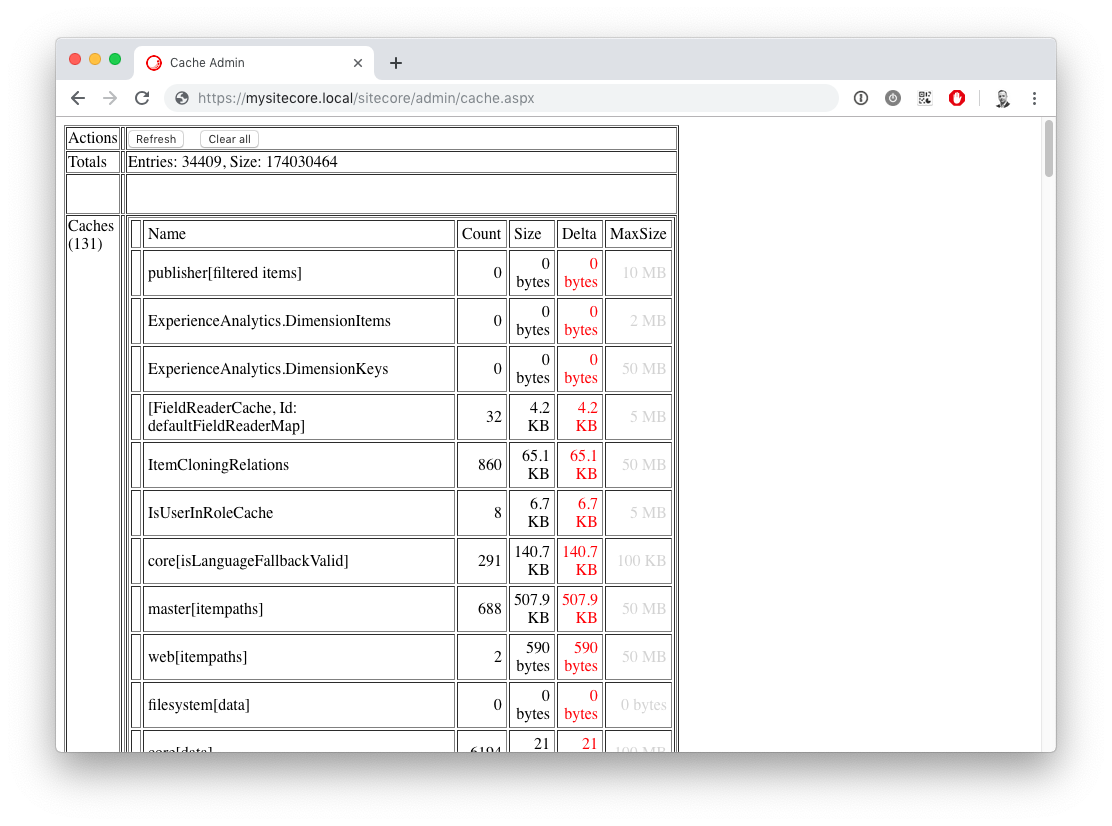Click the browser forward arrow
This screenshot has height=826, width=1112.
click(110, 98)
